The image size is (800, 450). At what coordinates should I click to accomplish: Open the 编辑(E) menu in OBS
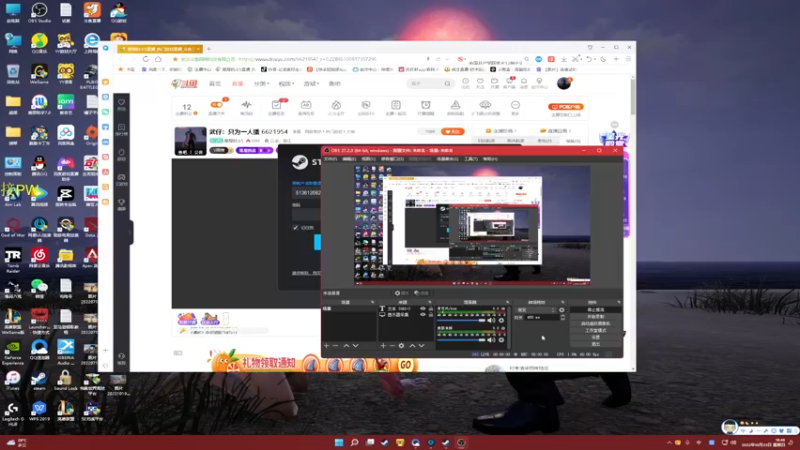349,159
